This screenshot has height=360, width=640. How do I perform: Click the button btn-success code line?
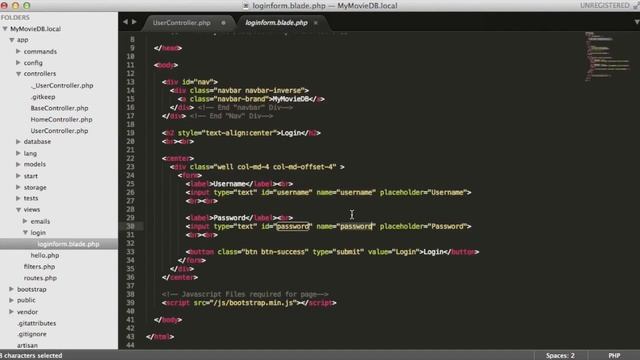click(x=332, y=252)
